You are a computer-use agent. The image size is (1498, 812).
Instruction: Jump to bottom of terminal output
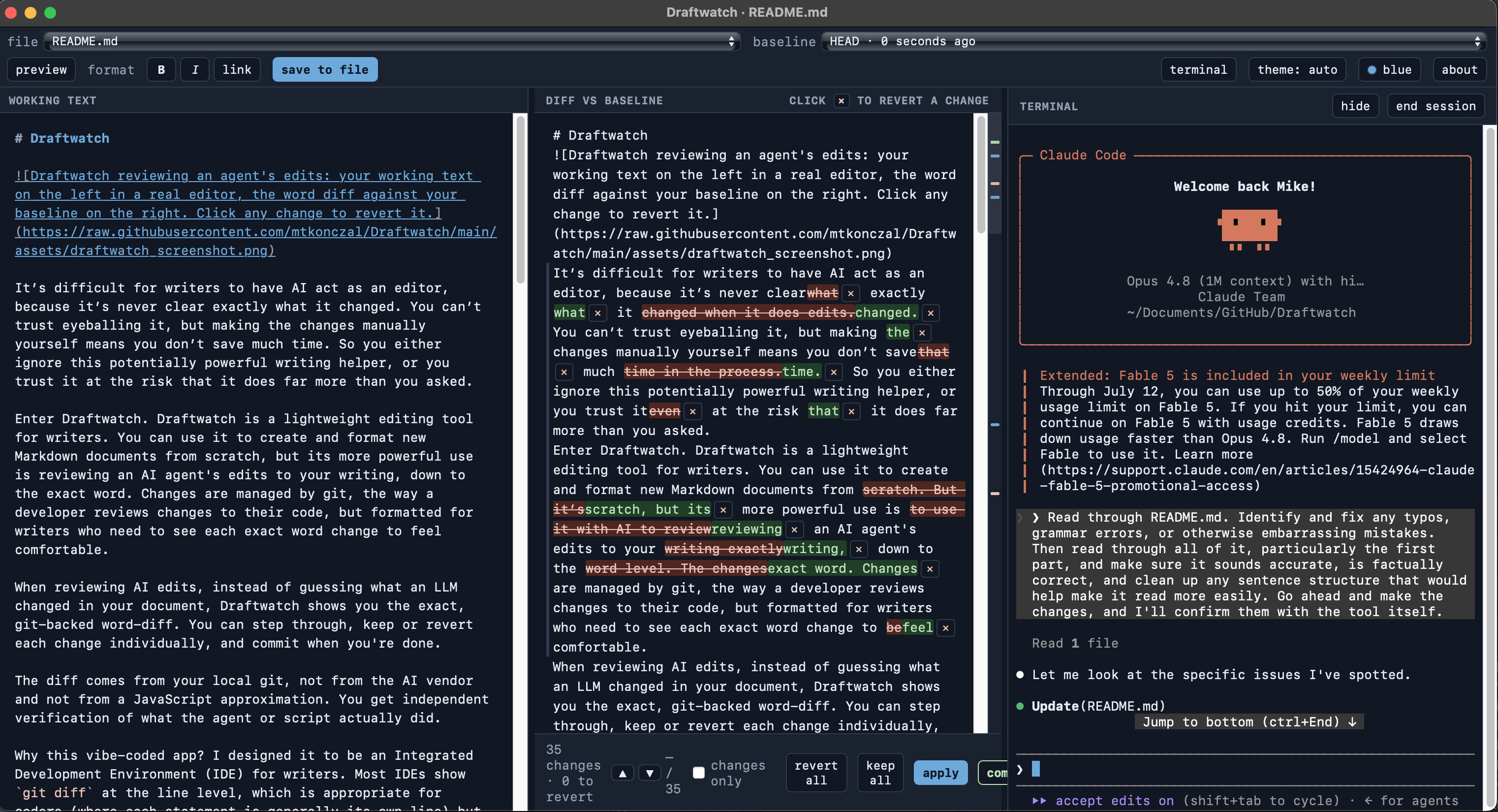click(1249, 722)
